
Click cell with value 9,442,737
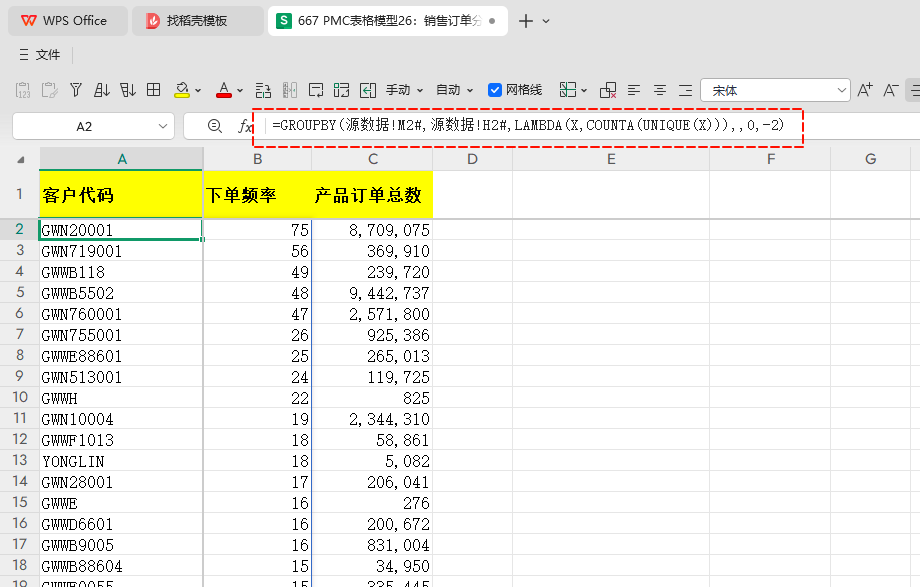click(372, 293)
